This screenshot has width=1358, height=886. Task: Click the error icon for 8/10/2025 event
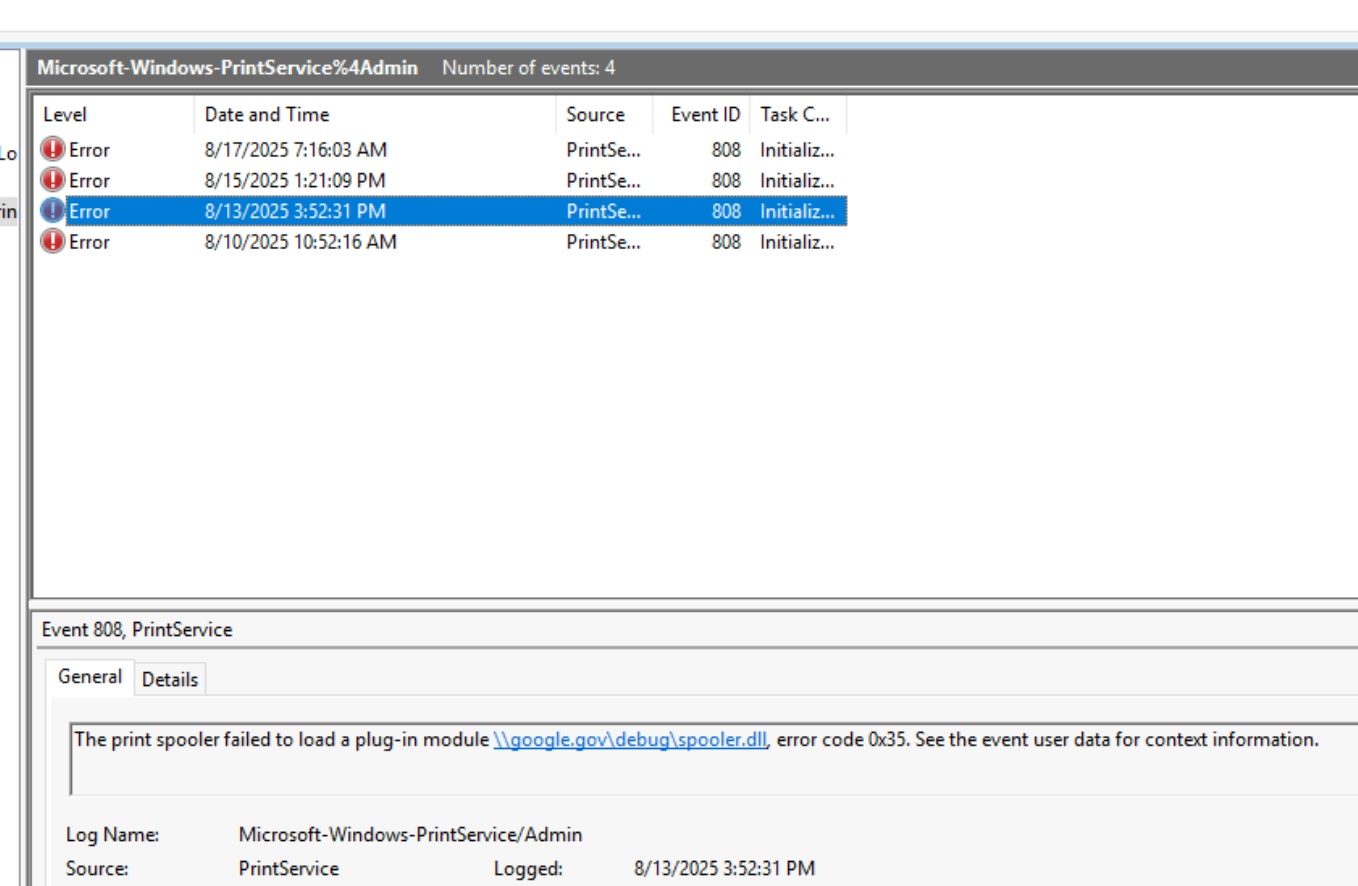[x=52, y=241]
